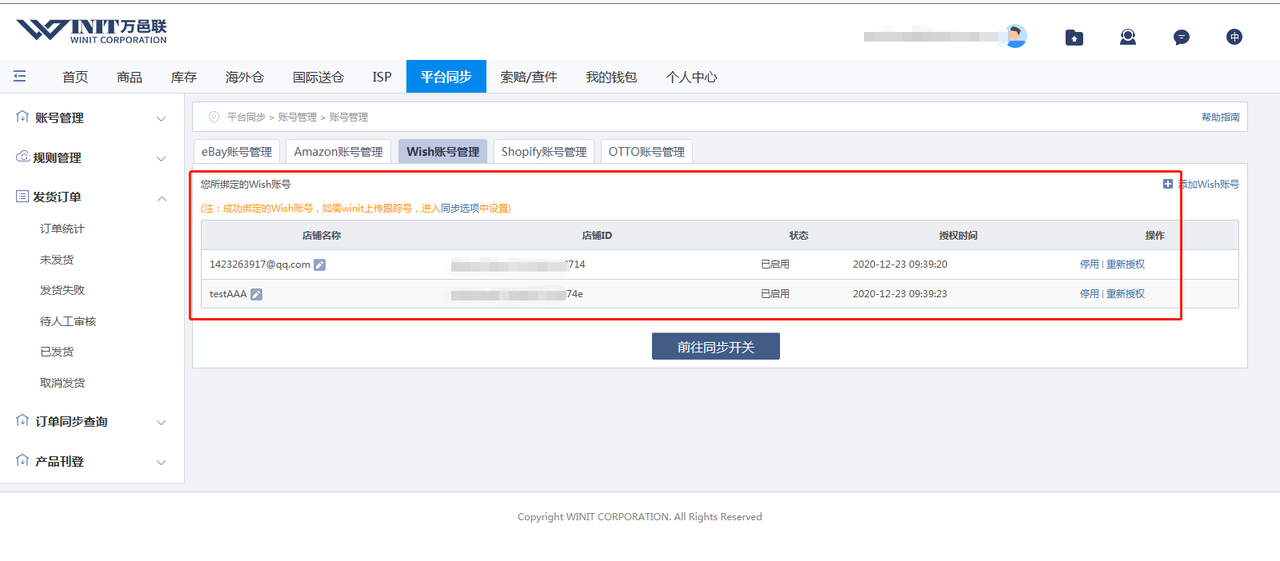This screenshot has height=561, width=1280.
Task: Click the 订单同步查询 sidebar icon
Action: tap(22, 421)
